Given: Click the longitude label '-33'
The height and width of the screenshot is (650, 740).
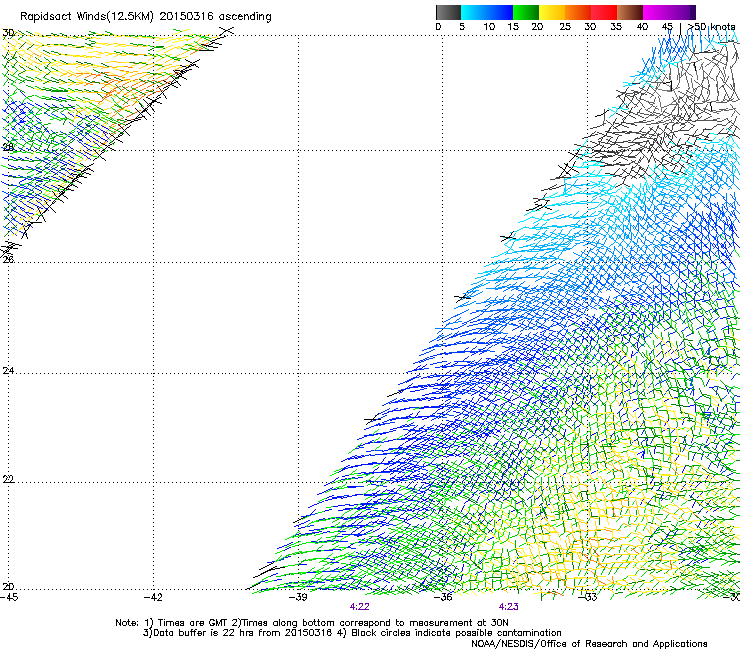Looking at the screenshot, I should (588, 597).
